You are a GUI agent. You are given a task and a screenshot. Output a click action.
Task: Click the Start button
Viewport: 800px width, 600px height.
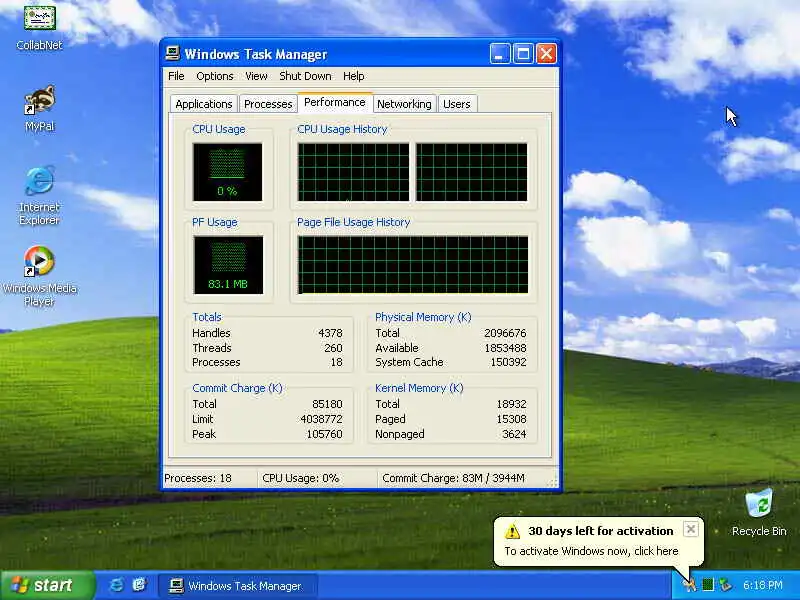[47, 585]
